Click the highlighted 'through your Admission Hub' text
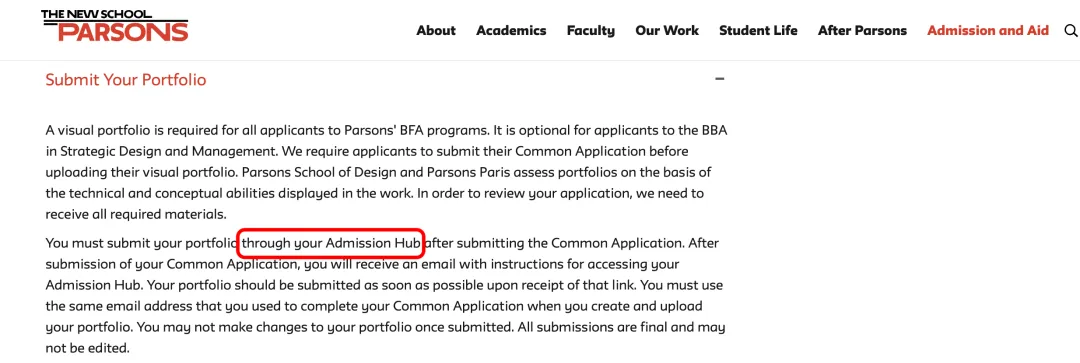1080x363 pixels. coord(331,242)
